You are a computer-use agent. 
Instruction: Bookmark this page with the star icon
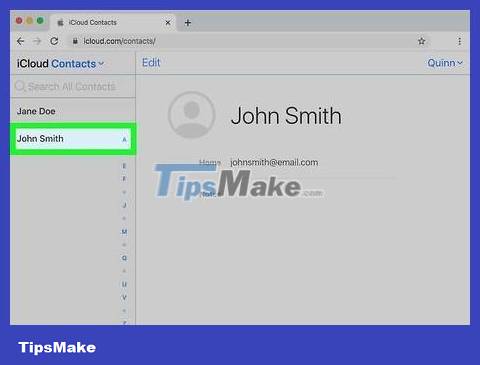[x=422, y=41]
